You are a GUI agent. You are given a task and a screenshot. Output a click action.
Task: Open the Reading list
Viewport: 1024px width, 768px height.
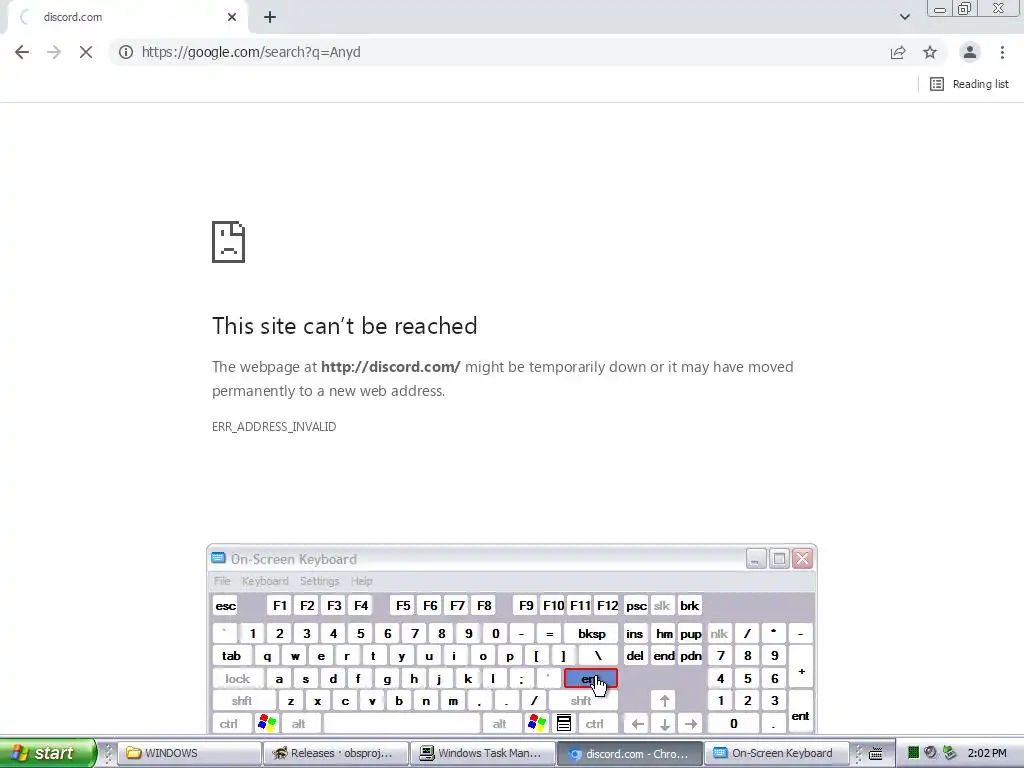point(969,84)
